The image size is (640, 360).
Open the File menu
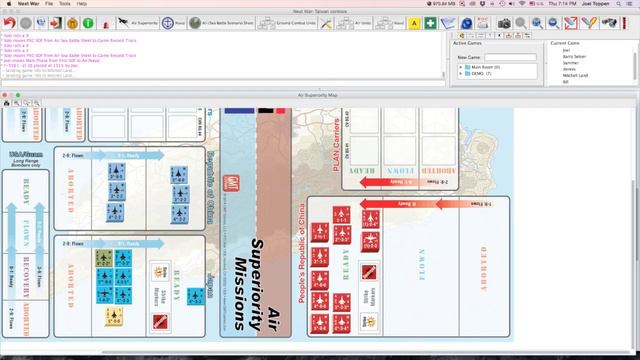[49, 4]
